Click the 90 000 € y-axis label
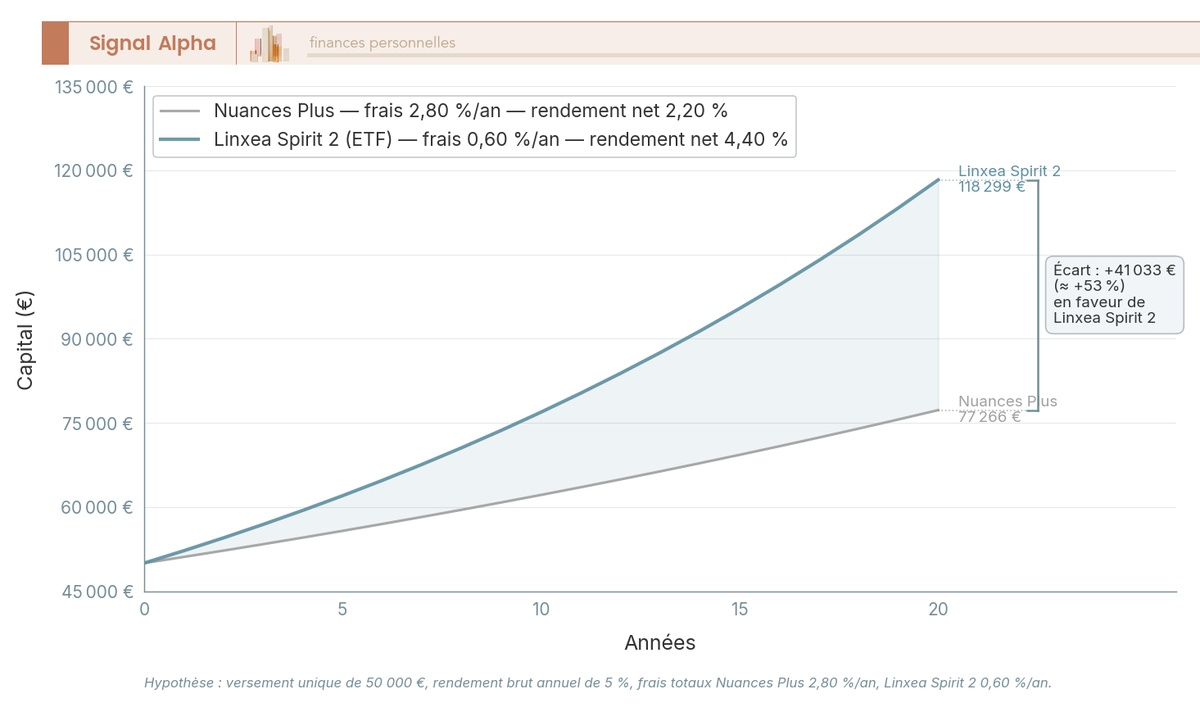1200x721 pixels. (97, 339)
